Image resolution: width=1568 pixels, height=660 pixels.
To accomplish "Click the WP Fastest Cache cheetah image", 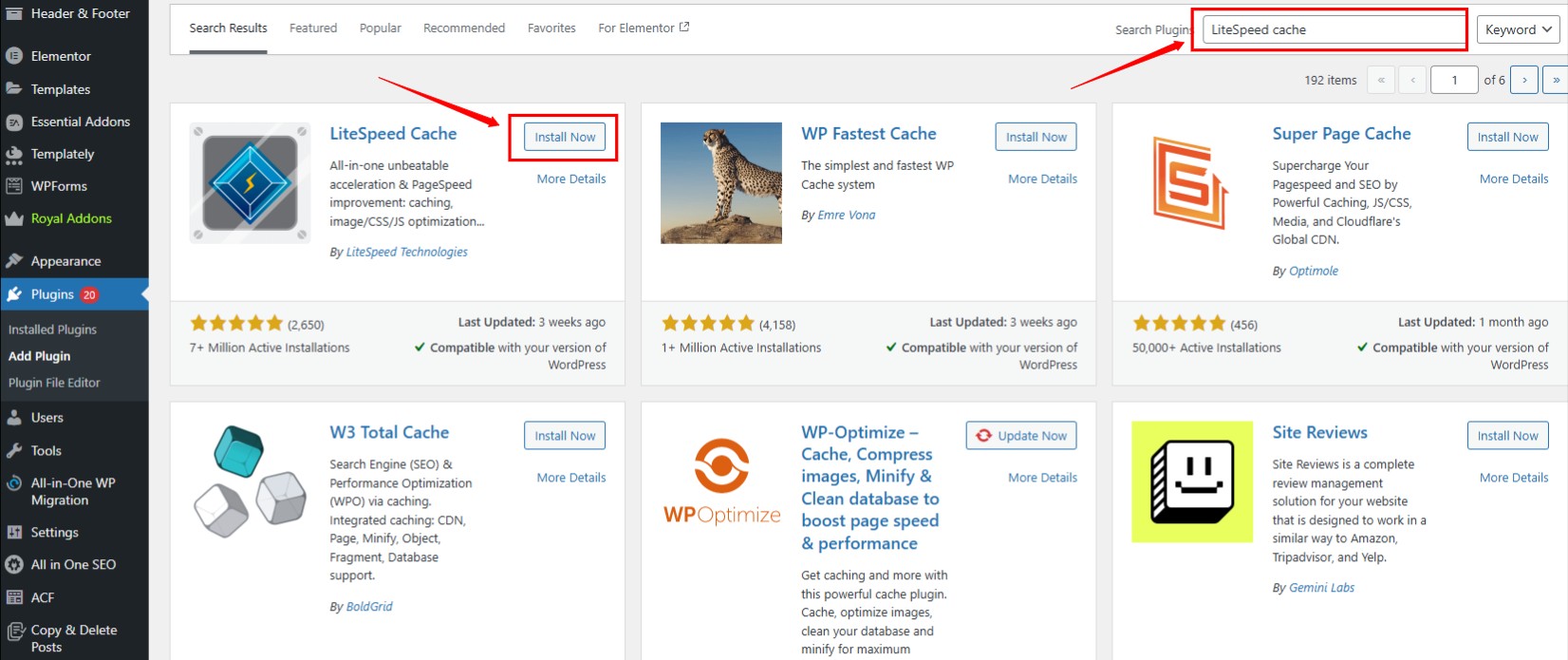I will [x=721, y=183].
